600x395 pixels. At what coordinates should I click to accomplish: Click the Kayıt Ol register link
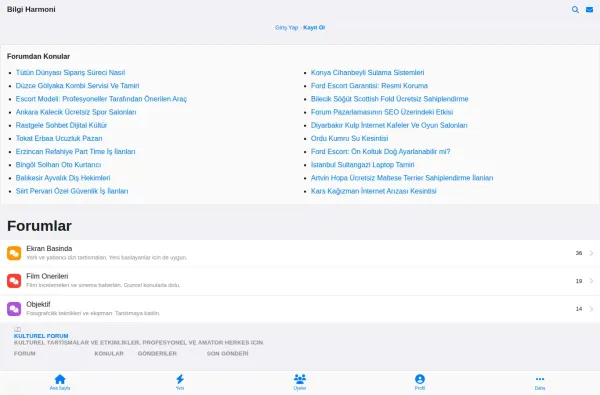tap(314, 28)
